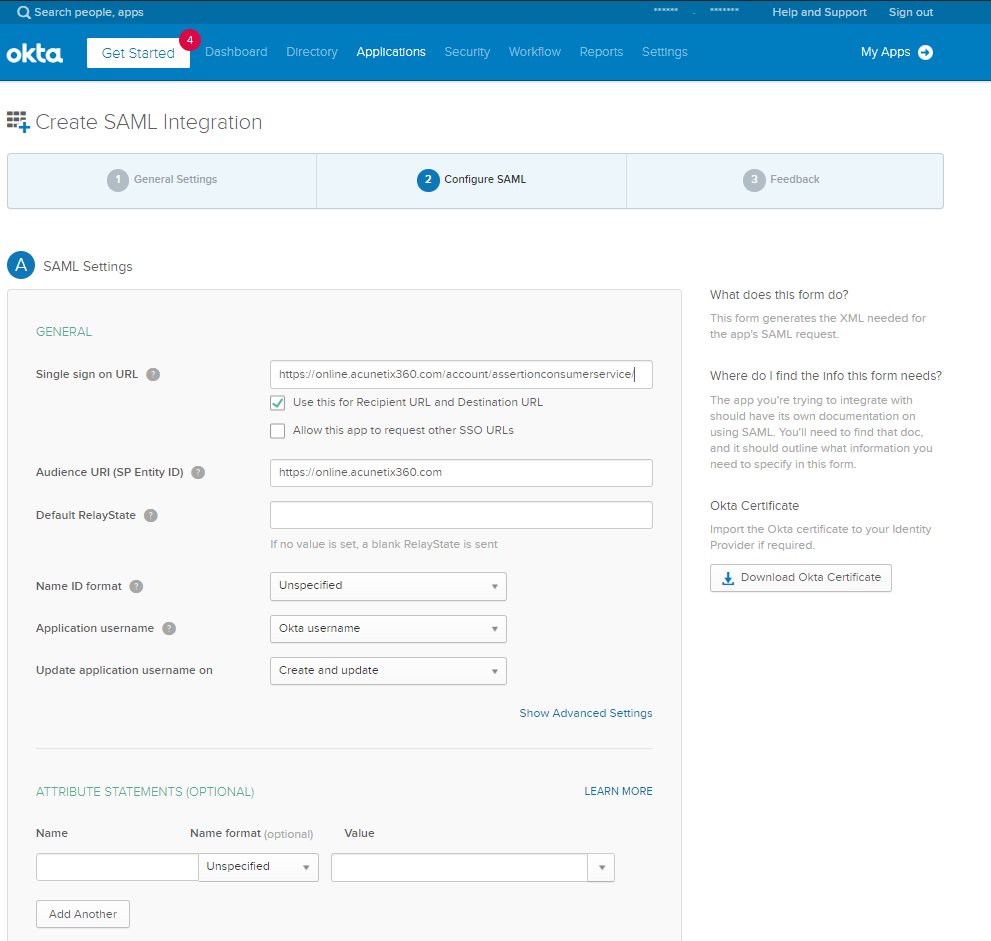The image size is (991, 941).
Task: Select the Configure SAML step tab
Action: coord(471,181)
